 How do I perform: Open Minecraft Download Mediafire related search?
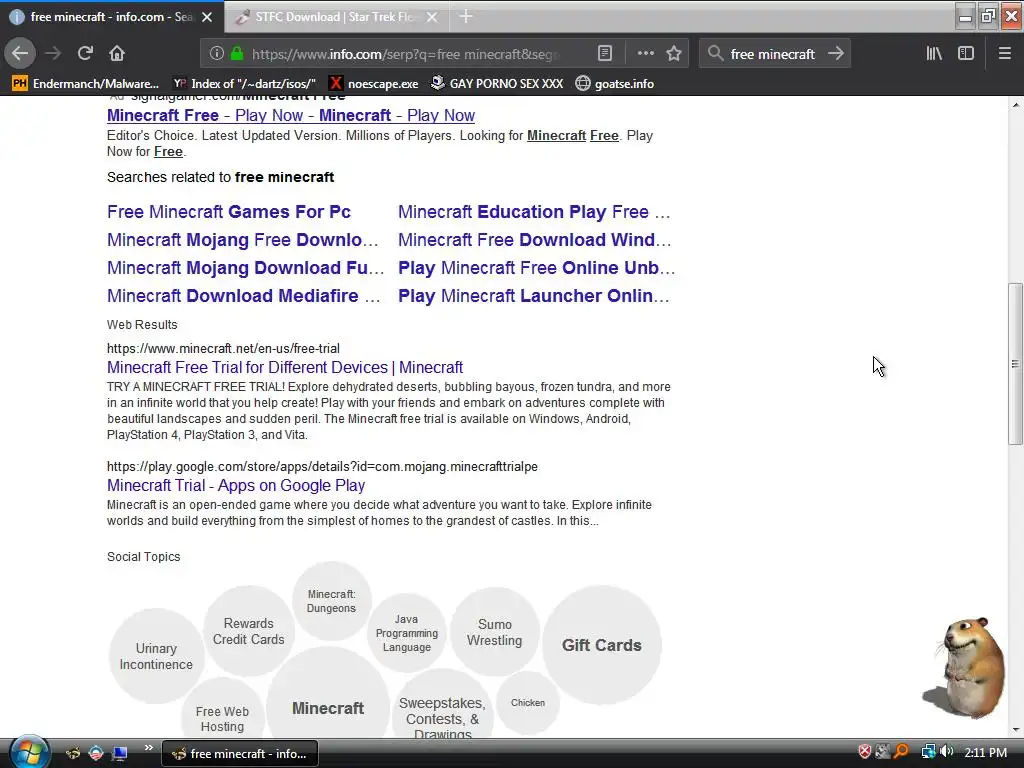[x=244, y=296]
